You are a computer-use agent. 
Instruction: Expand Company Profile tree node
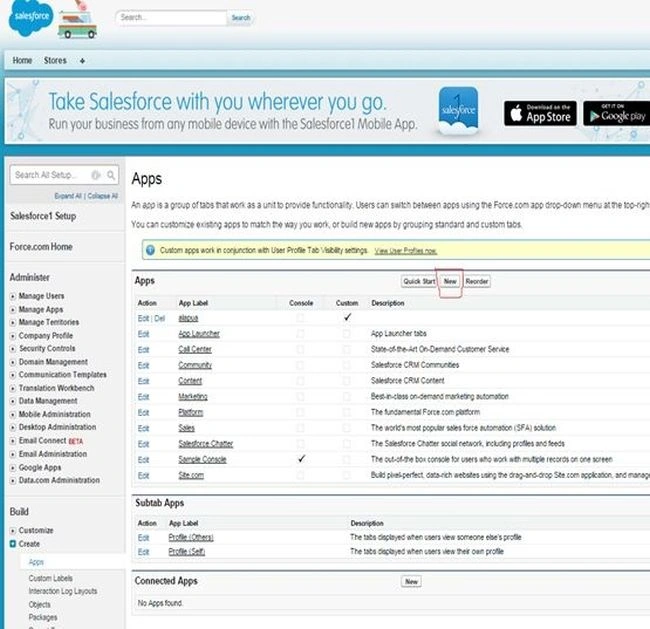click(13, 336)
